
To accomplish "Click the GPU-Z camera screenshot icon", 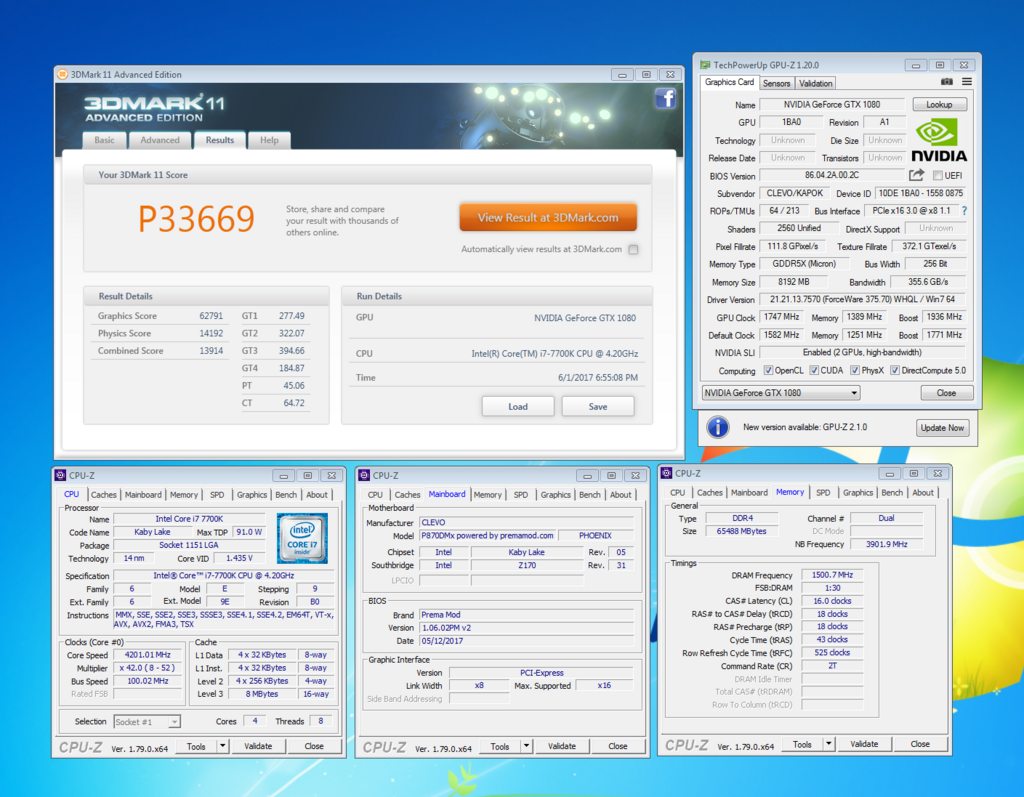I will [x=947, y=82].
